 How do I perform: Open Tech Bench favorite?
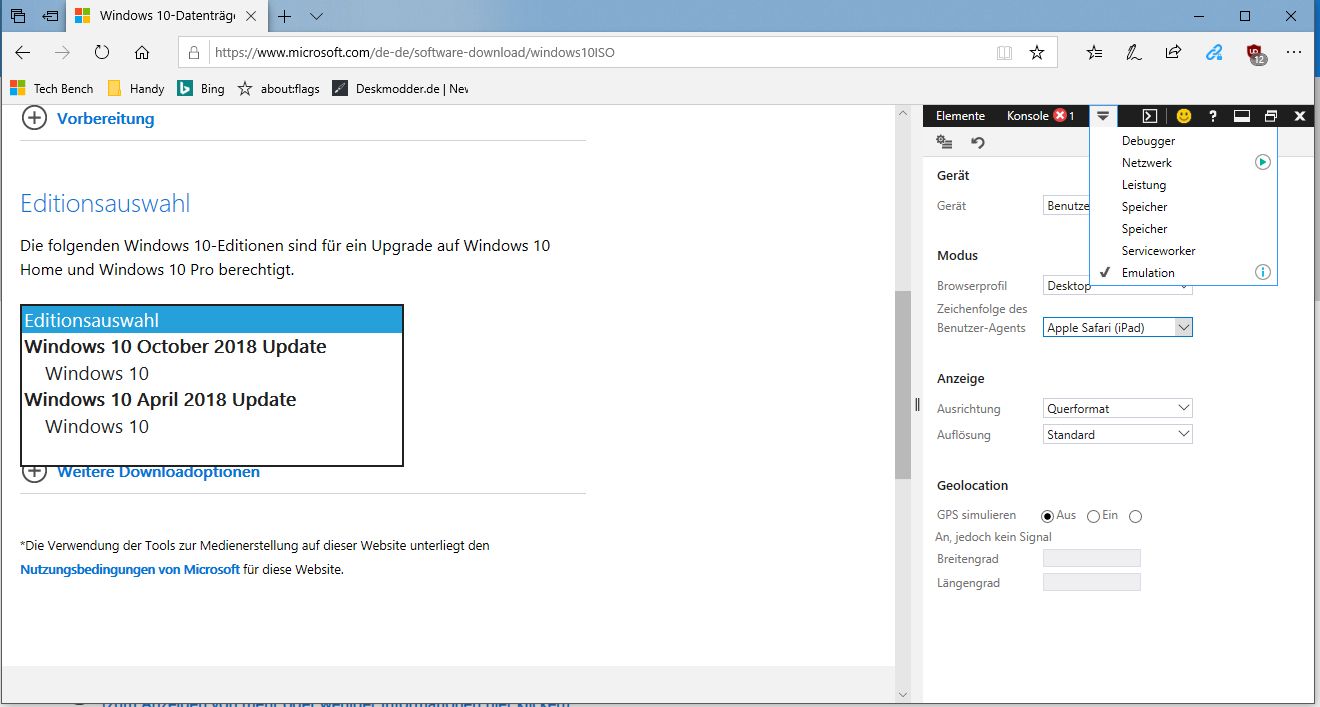coord(52,88)
